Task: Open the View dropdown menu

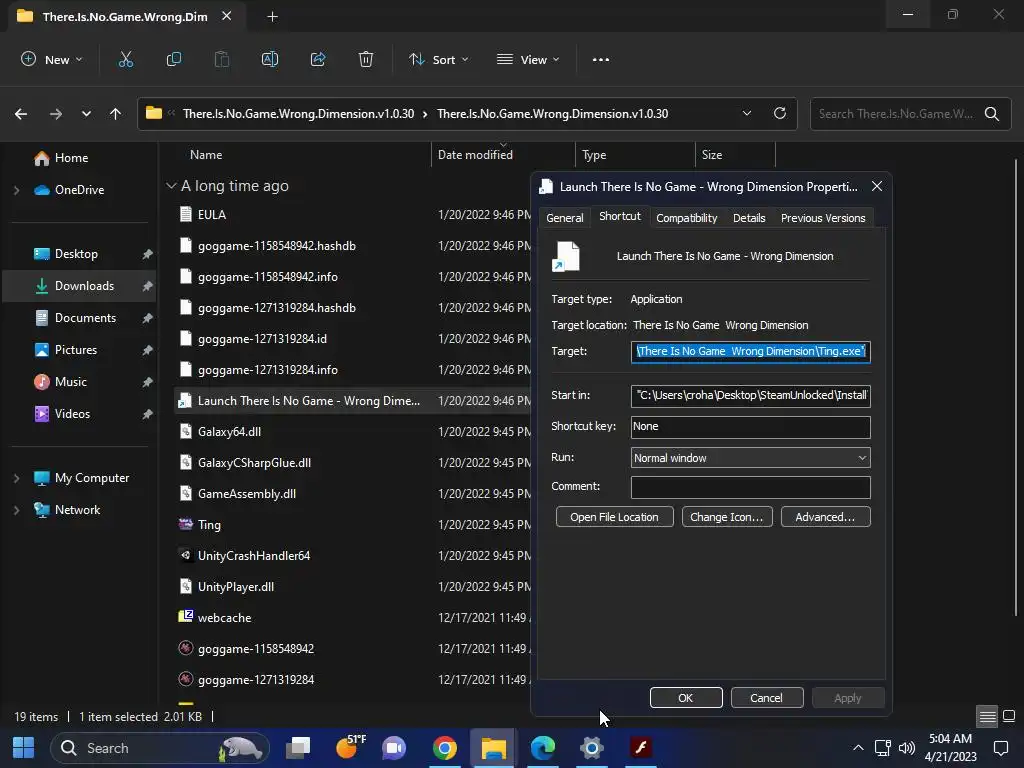Action: click(528, 59)
